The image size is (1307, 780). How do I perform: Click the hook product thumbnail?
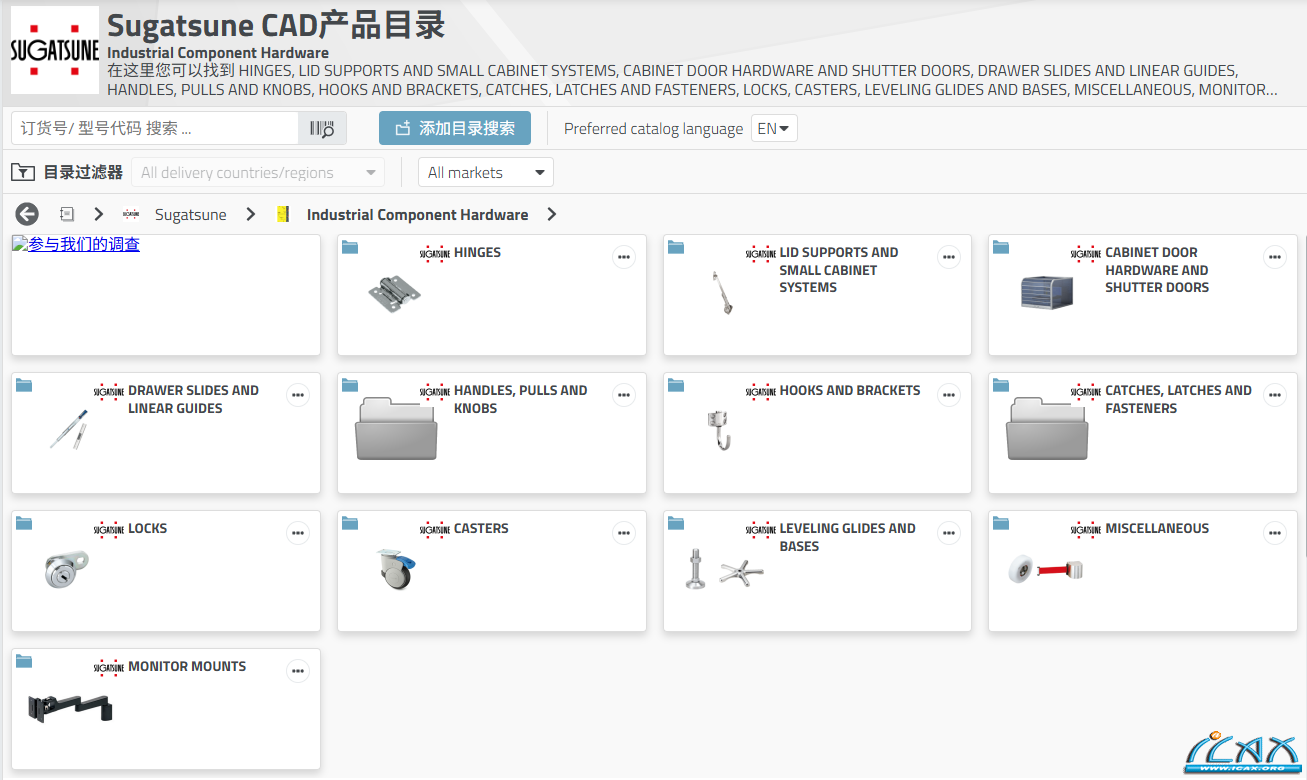point(719,430)
